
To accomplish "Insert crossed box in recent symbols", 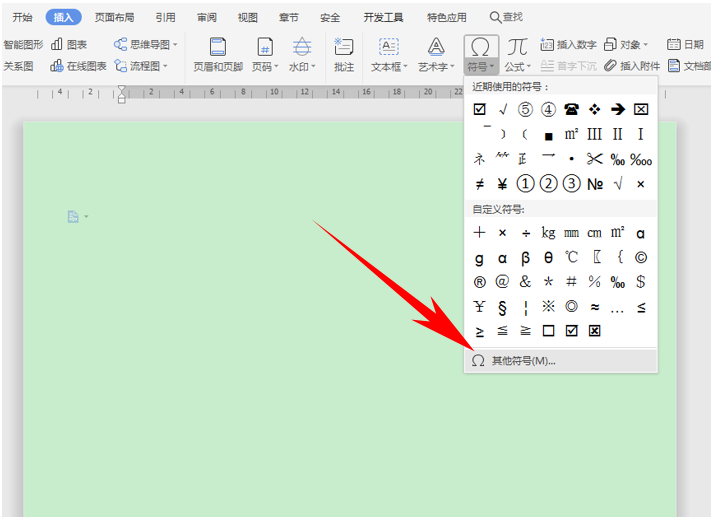I will pyautogui.click(x=641, y=109).
